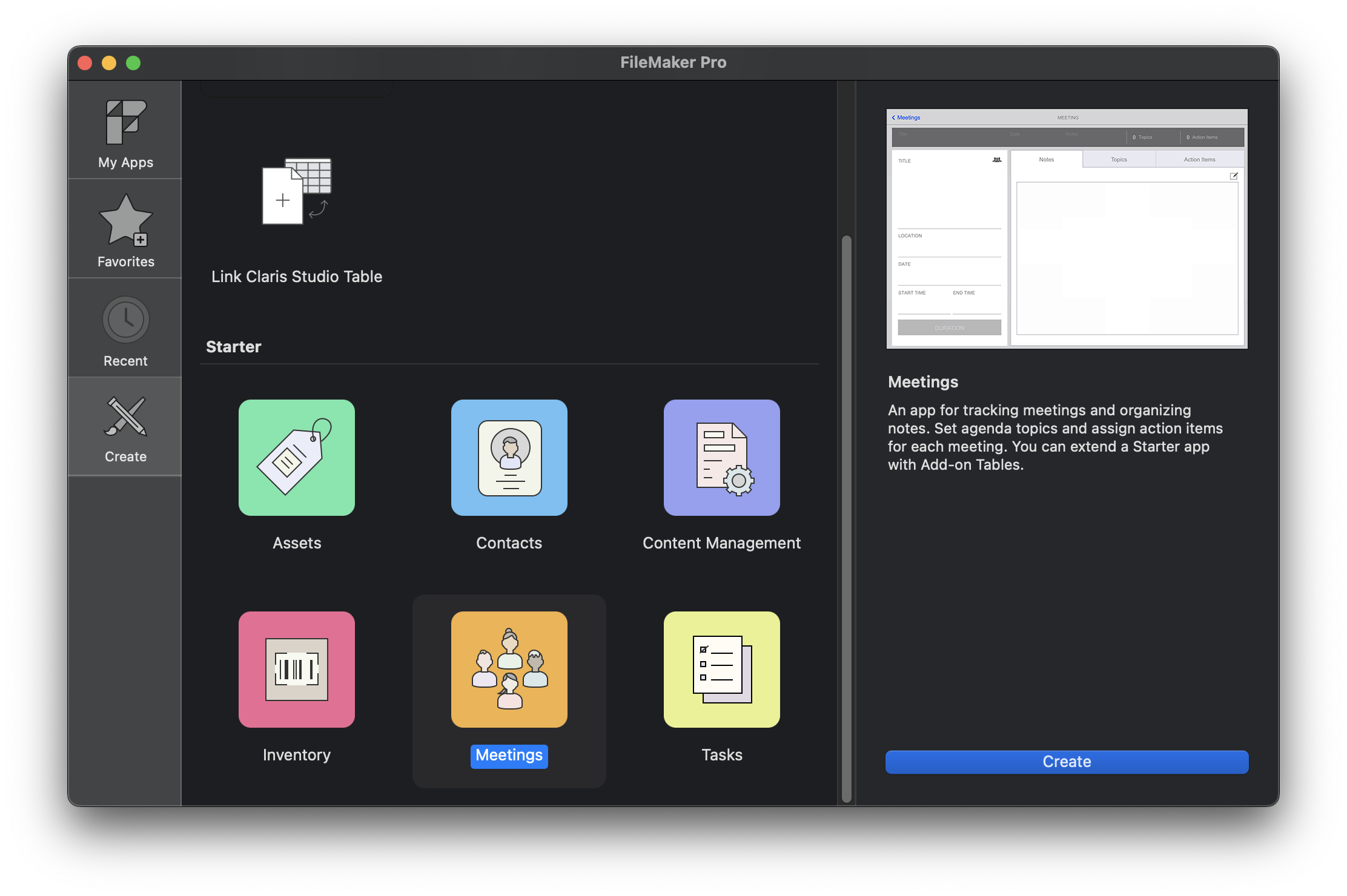
Task: Click the Inventory label text
Action: point(297,755)
